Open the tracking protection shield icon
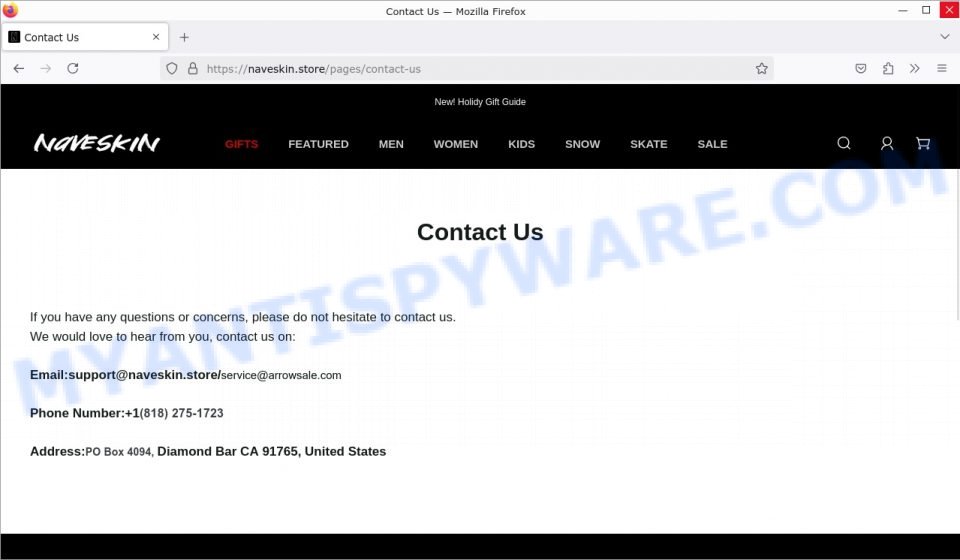960x560 pixels. 172,69
